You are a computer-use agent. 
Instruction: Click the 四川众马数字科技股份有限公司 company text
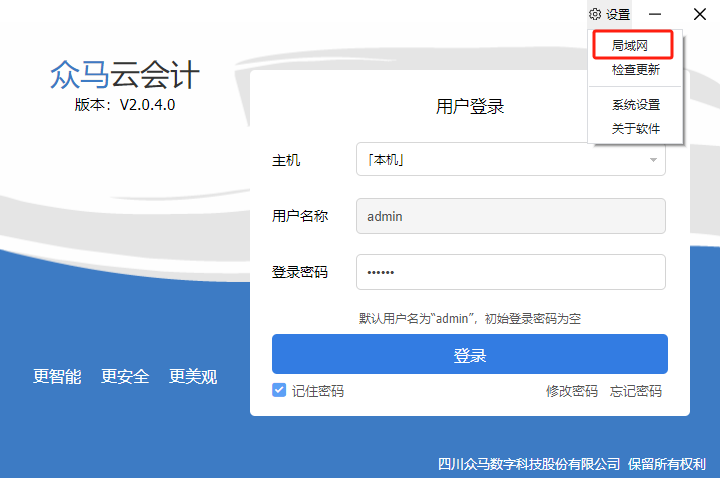click(x=529, y=464)
